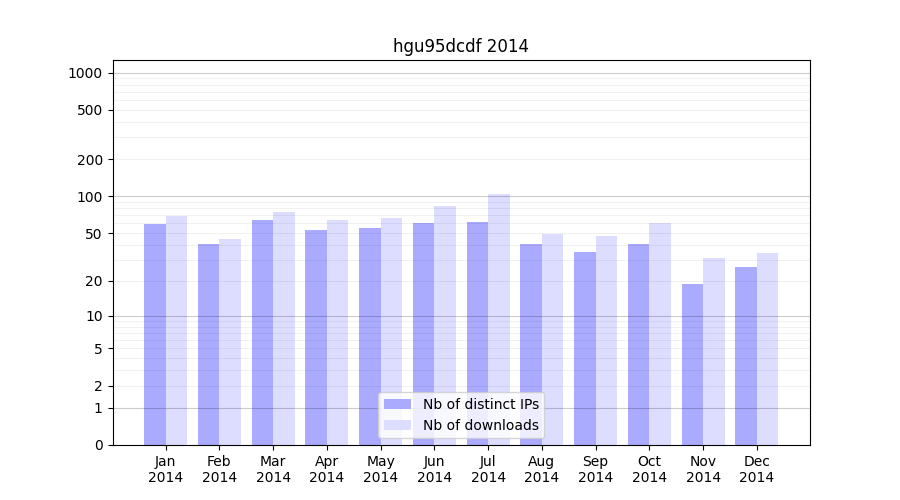The width and height of the screenshot is (900, 500).
Task: Select the 'Nb of distinct IPs' legend label
Action: click(480, 404)
